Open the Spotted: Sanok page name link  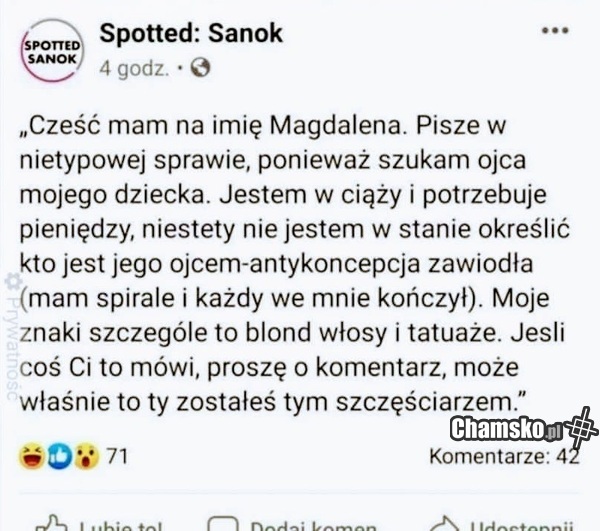191,33
